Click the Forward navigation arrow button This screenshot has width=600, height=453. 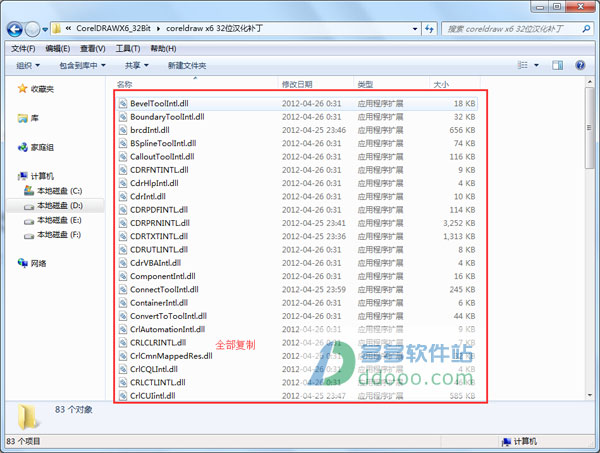click(32, 29)
